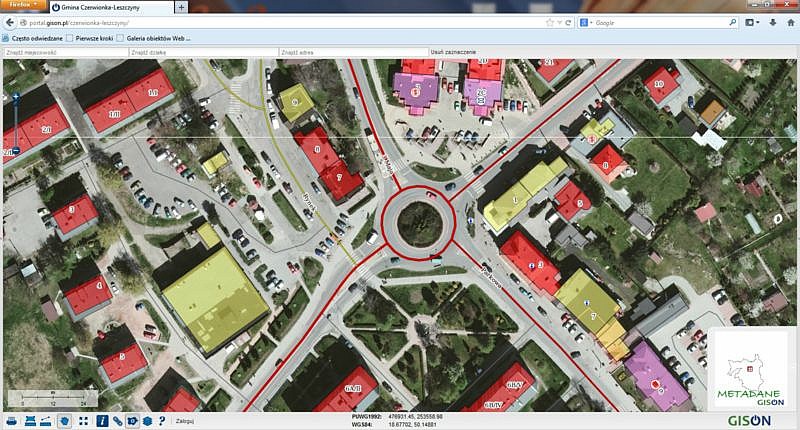The height and width of the screenshot is (430, 800).
Task: Open the layers stack icon
Action: [x=147, y=420]
